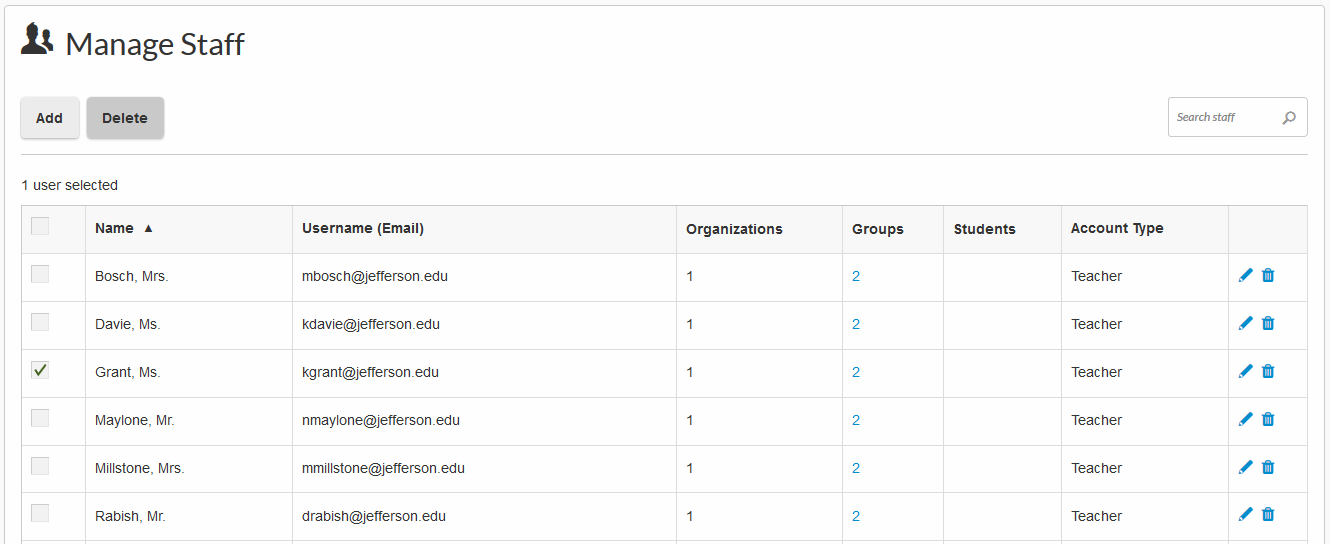
Task: Edit Mr. Maylone via pencil icon
Action: 1245,419
